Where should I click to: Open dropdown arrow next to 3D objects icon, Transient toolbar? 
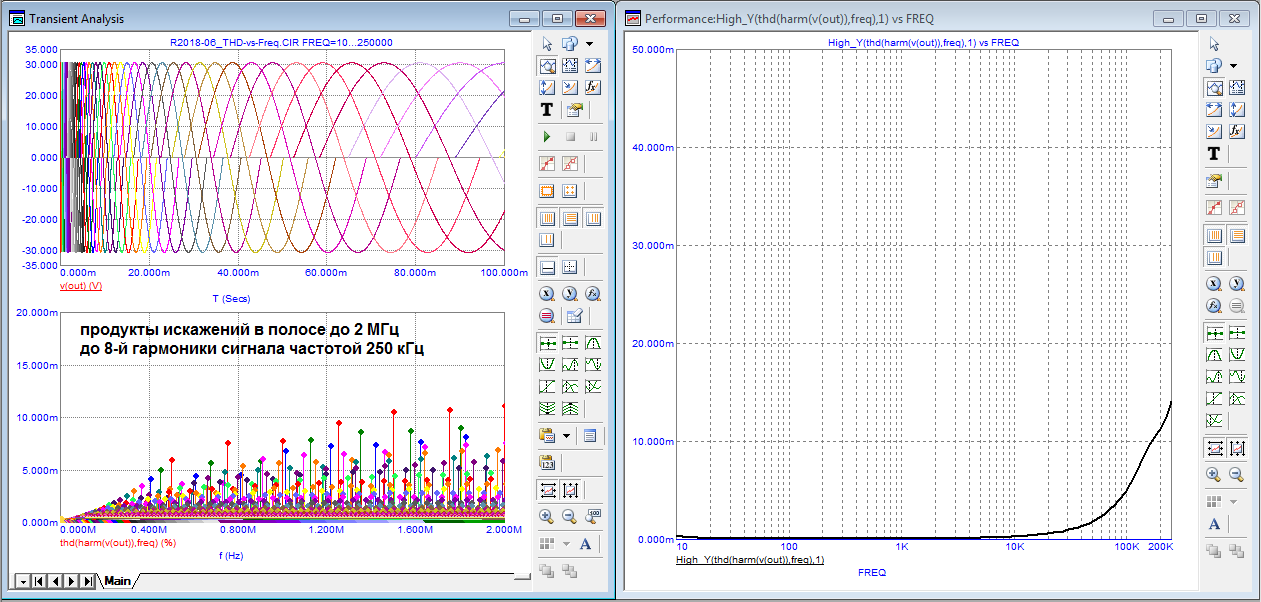589,44
